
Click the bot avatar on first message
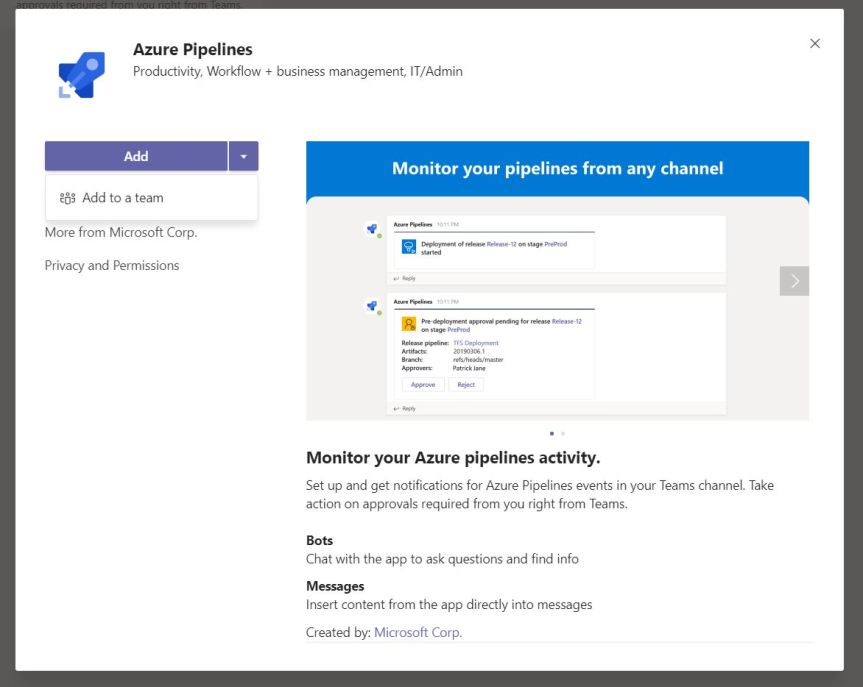372,229
